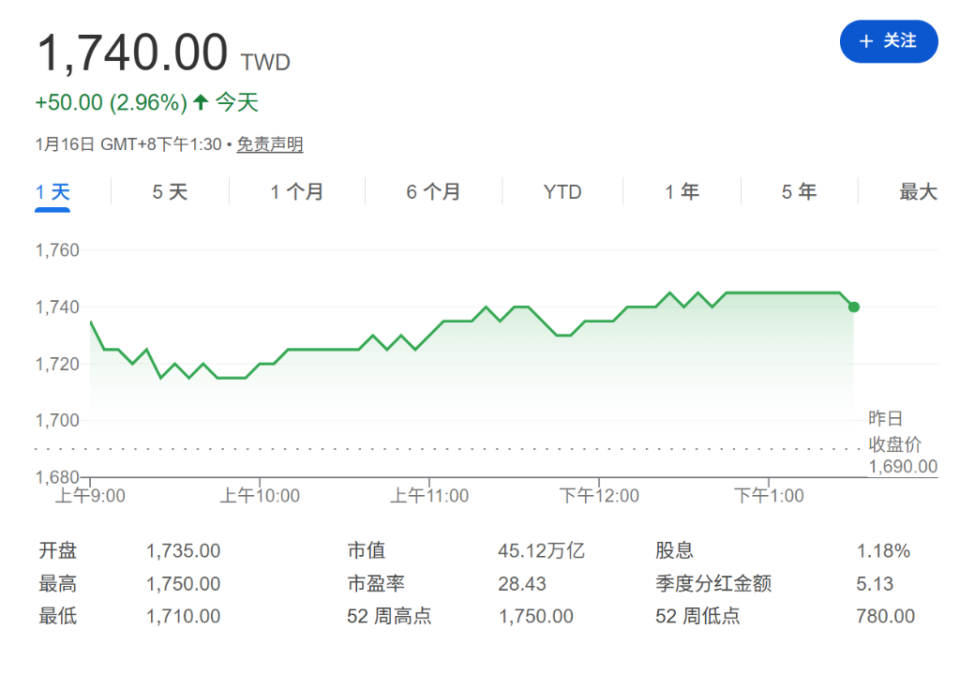Switch to the 5 天 chart tab
The height and width of the screenshot is (675, 960).
click(168, 191)
